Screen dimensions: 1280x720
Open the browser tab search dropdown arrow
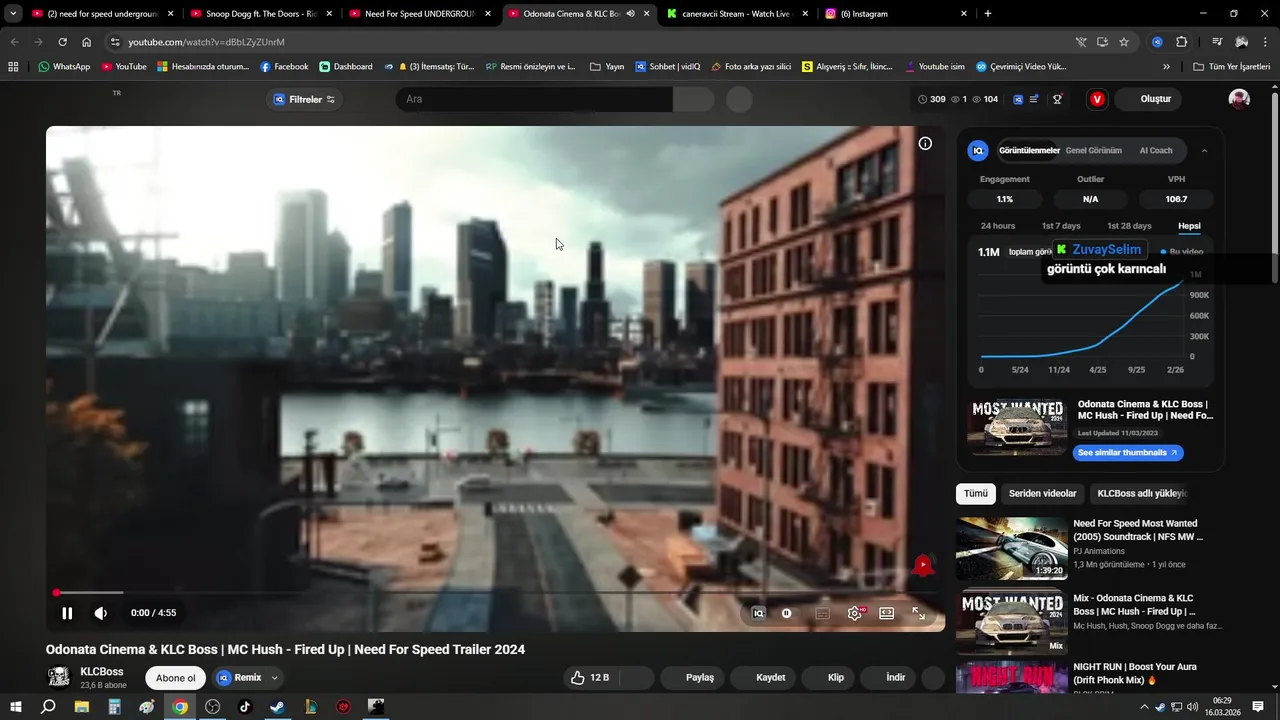point(13,14)
